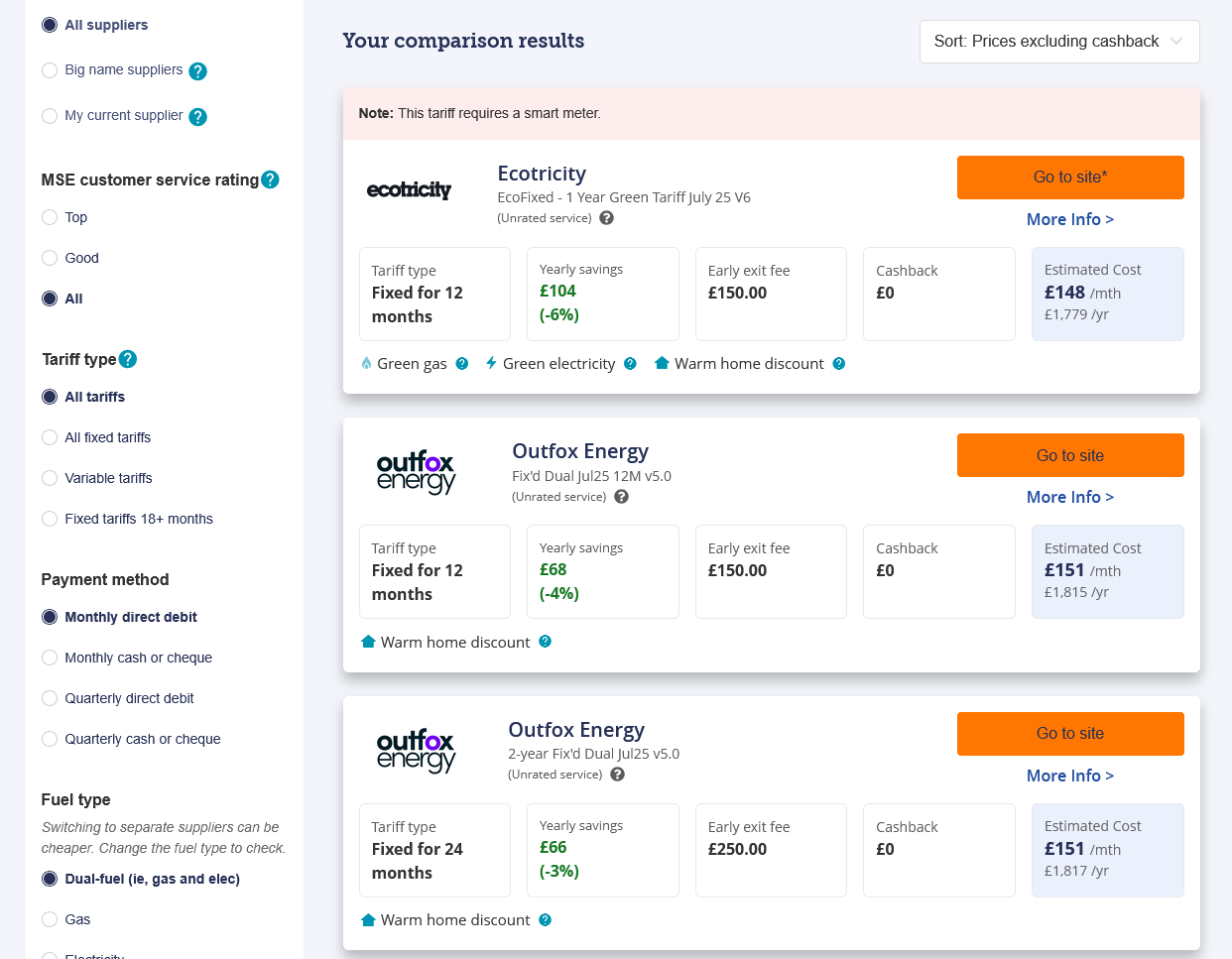This screenshot has height=959, width=1232.
Task: Select Quarterly direct debit payment
Action: tap(50, 698)
